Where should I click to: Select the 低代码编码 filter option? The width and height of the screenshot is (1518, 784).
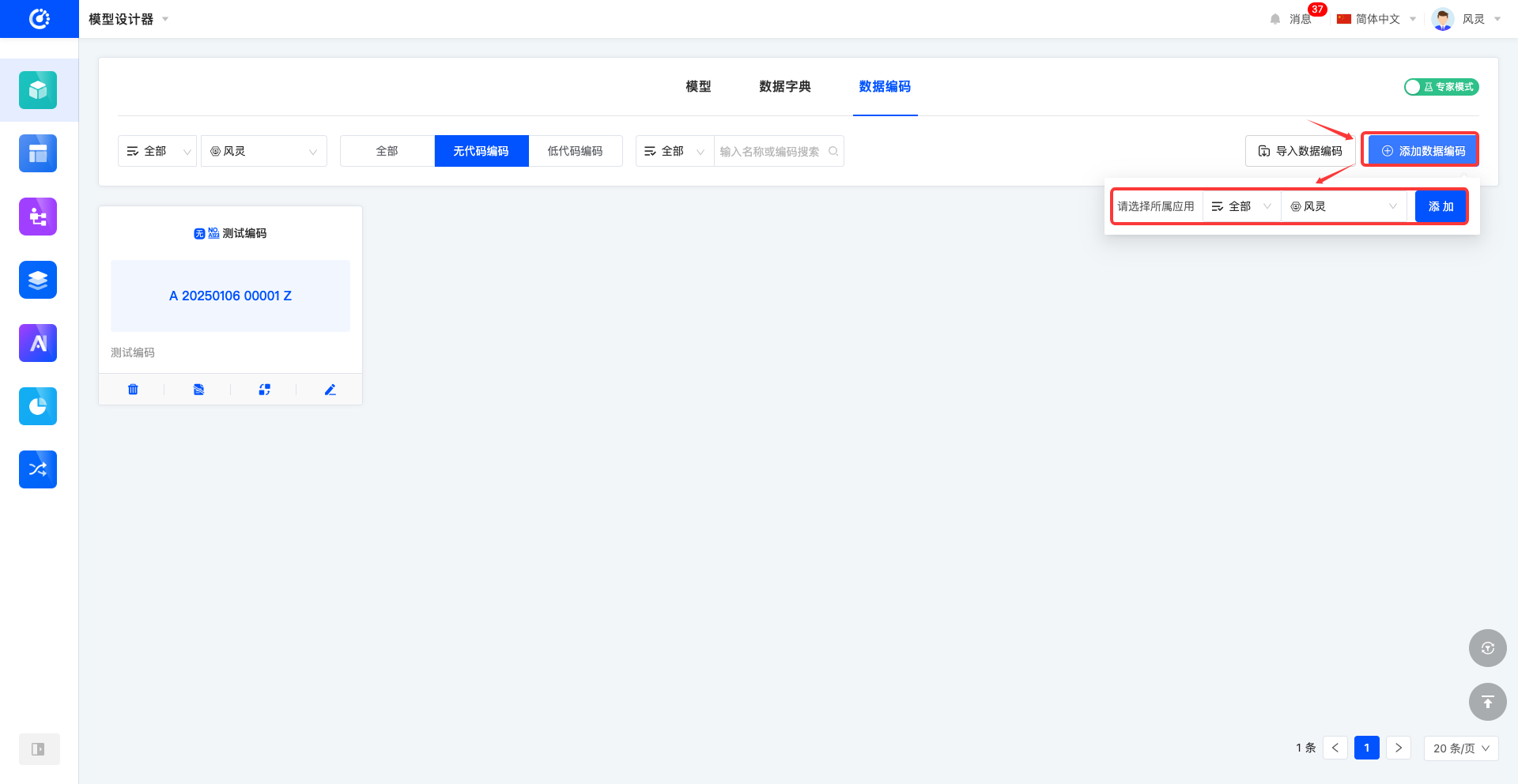pos(575,151)
